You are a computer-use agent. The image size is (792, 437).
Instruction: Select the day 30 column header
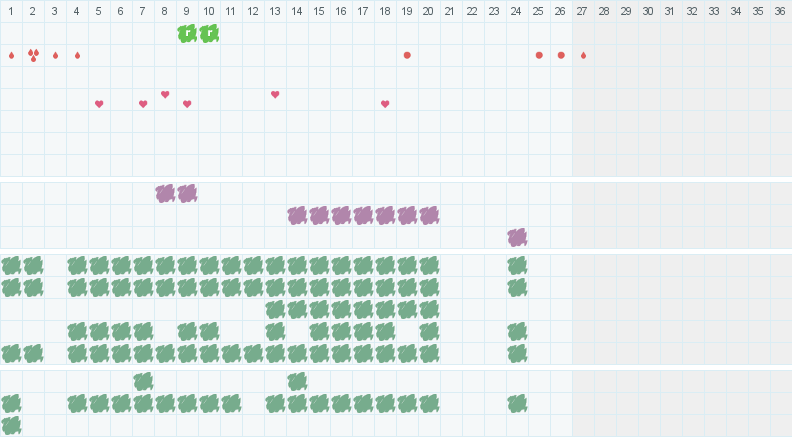(x=648, y=11)
